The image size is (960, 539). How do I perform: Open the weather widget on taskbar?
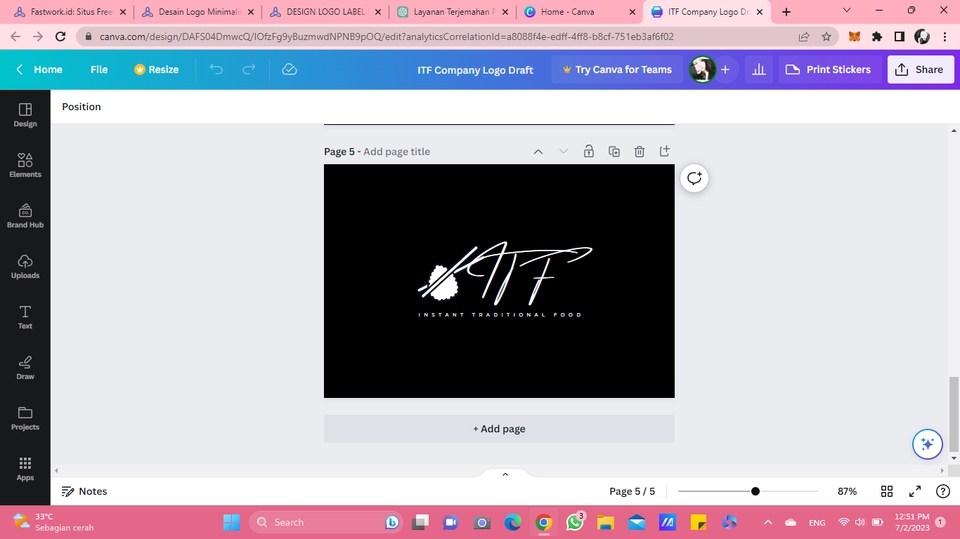(x=54, y=522)
